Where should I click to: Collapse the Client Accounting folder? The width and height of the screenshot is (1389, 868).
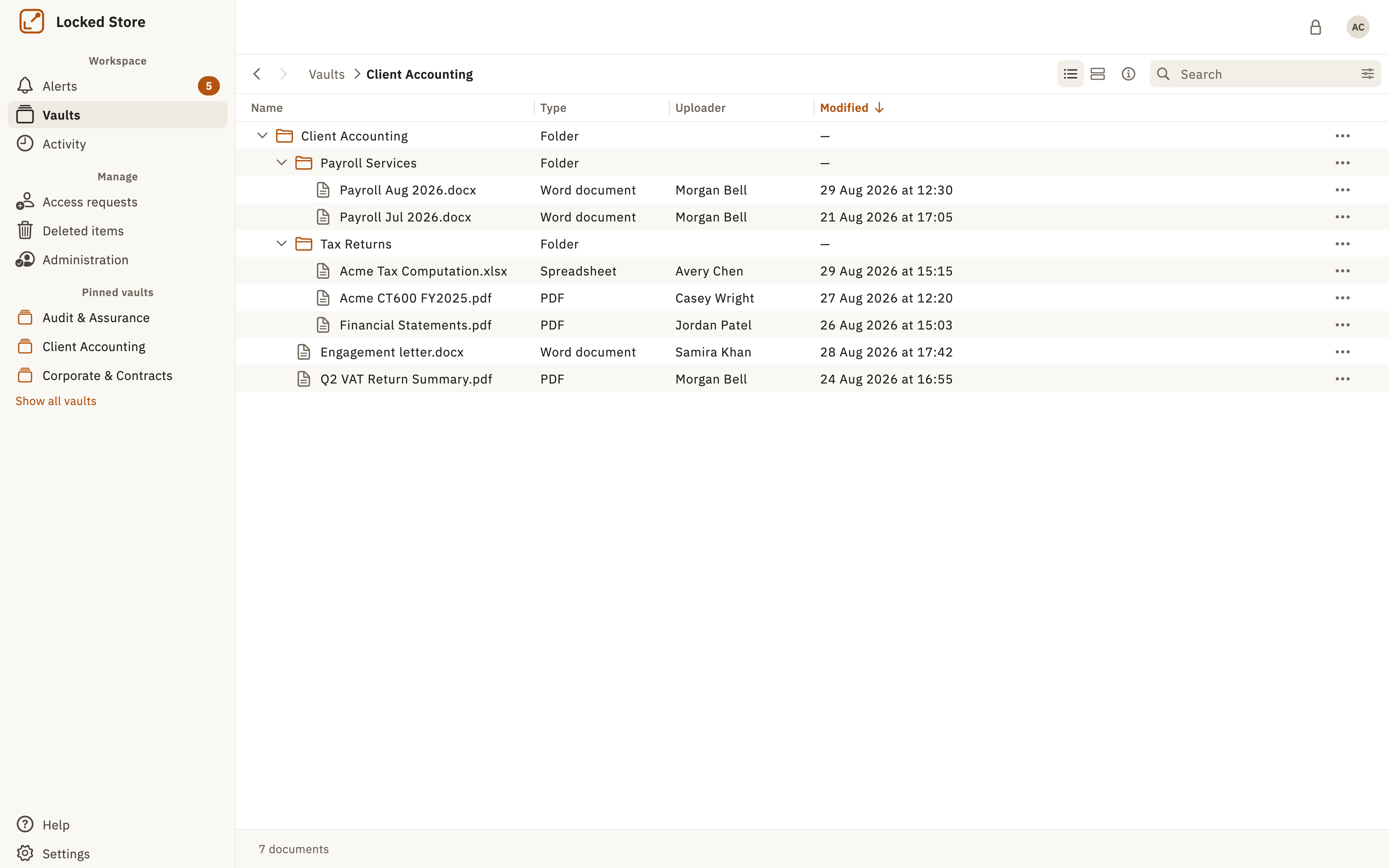(x=262, y=136)
